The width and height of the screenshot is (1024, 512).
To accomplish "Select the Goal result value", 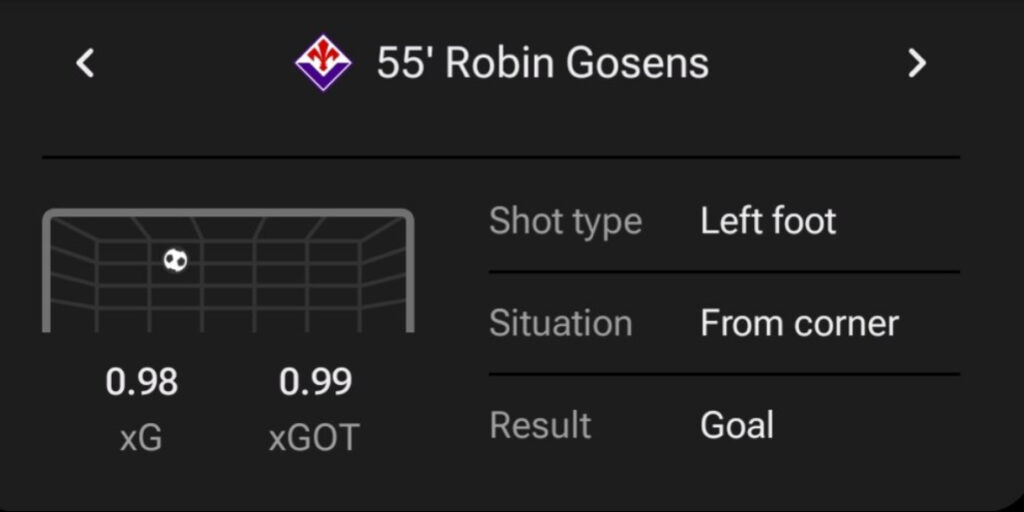I will 737,425.
